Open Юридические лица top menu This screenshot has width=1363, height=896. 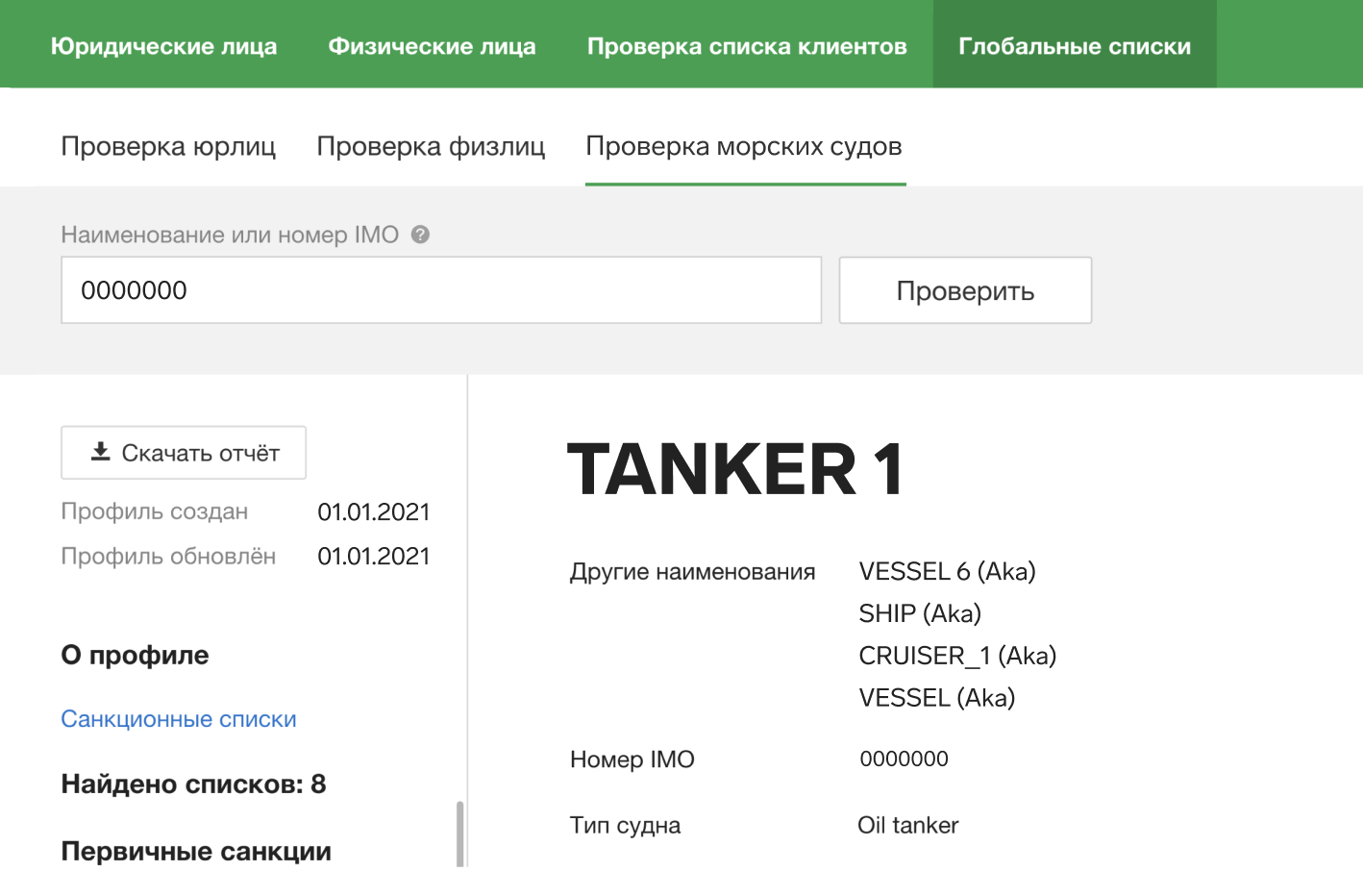[x=164, y=46]
